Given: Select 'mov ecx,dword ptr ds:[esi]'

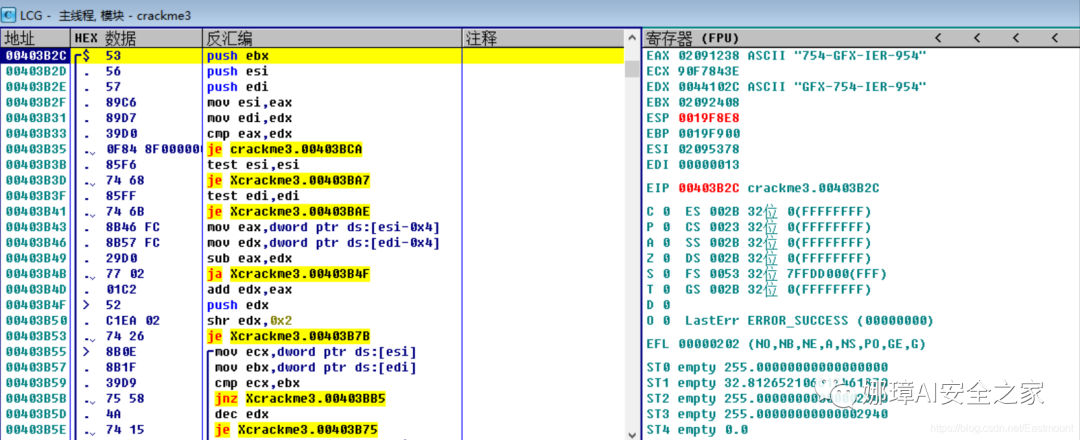Looking at the screenshot, I should tap(315, 352).
